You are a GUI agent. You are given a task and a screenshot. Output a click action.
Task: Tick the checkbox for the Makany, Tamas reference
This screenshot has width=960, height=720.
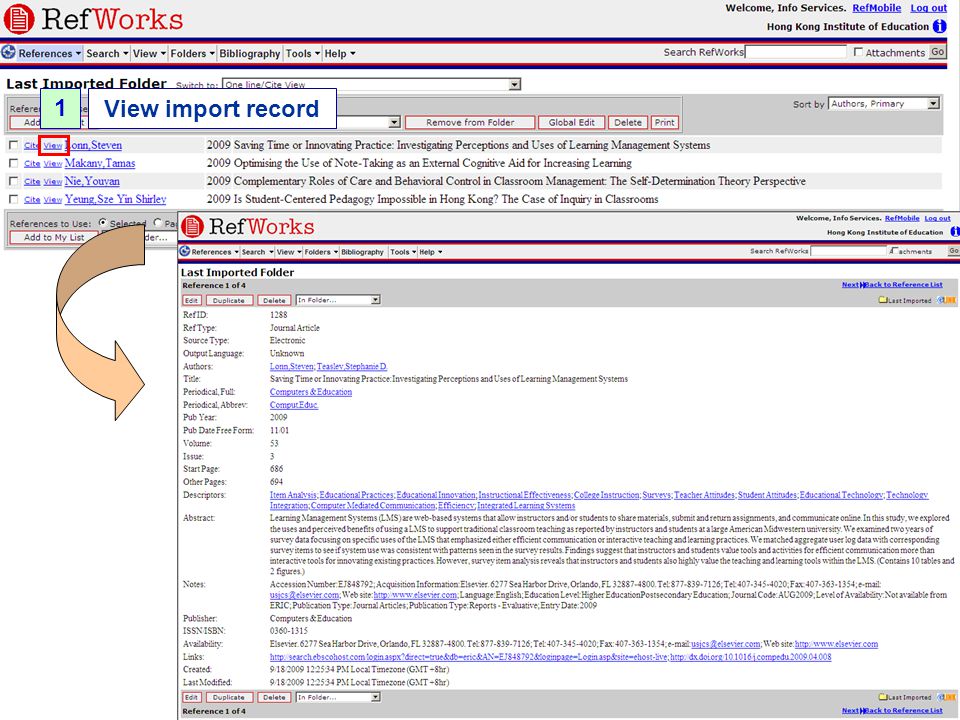tap(13, 163)
